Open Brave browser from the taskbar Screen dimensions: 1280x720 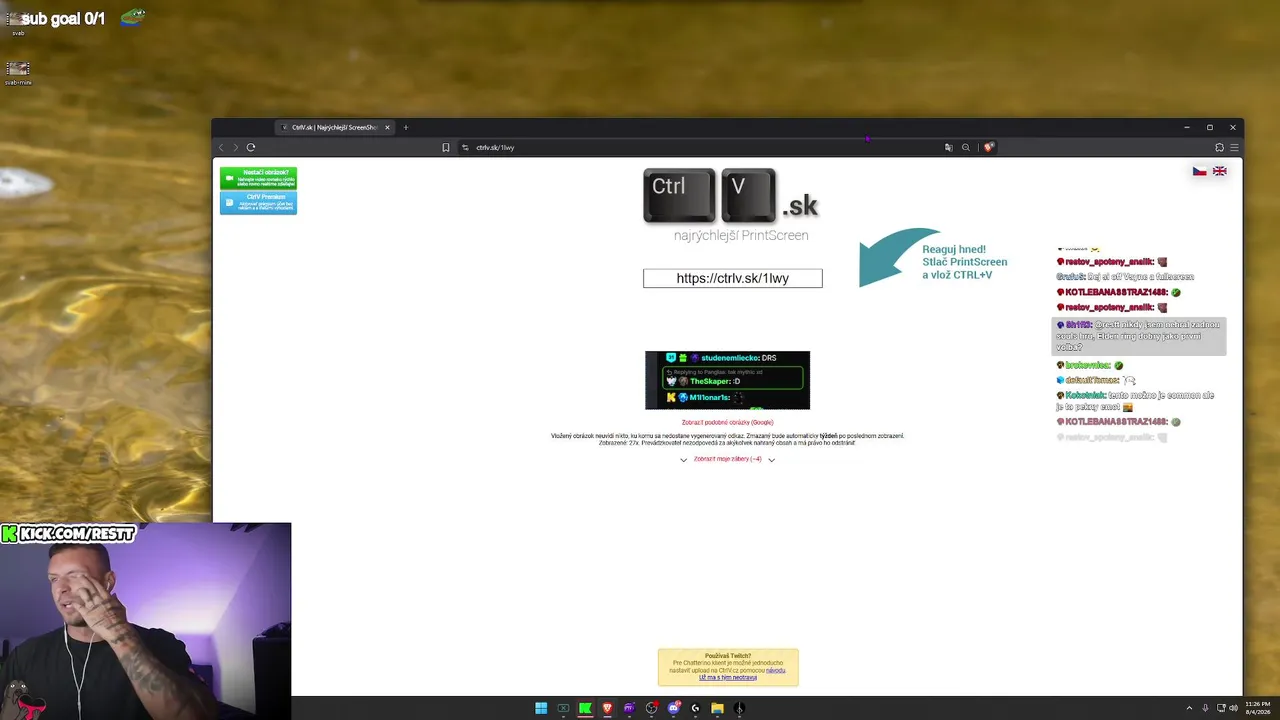[607, 708]
